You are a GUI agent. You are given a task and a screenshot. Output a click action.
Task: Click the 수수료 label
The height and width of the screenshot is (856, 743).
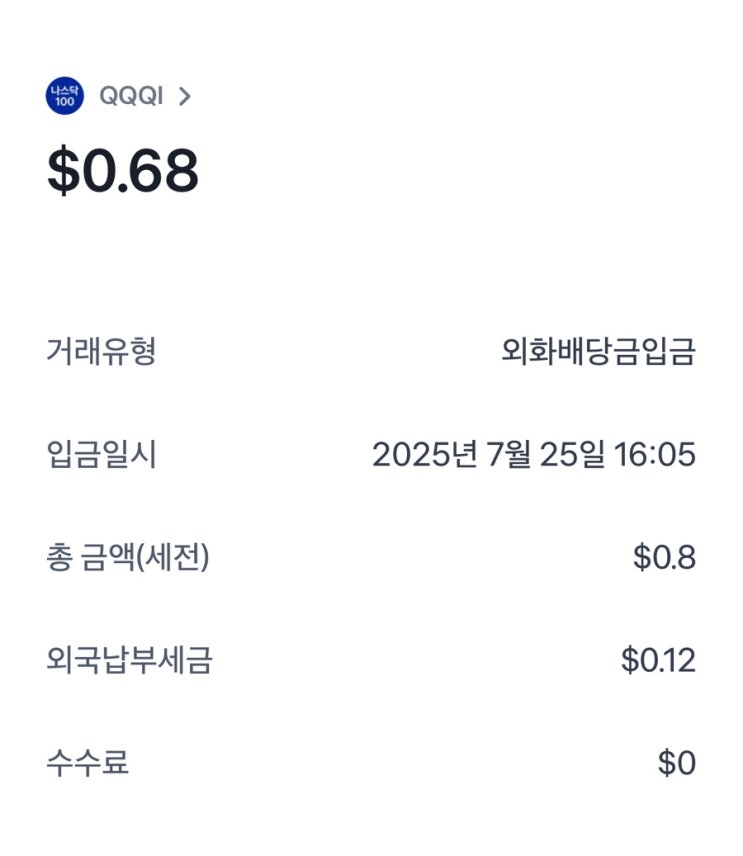point(87,764)
